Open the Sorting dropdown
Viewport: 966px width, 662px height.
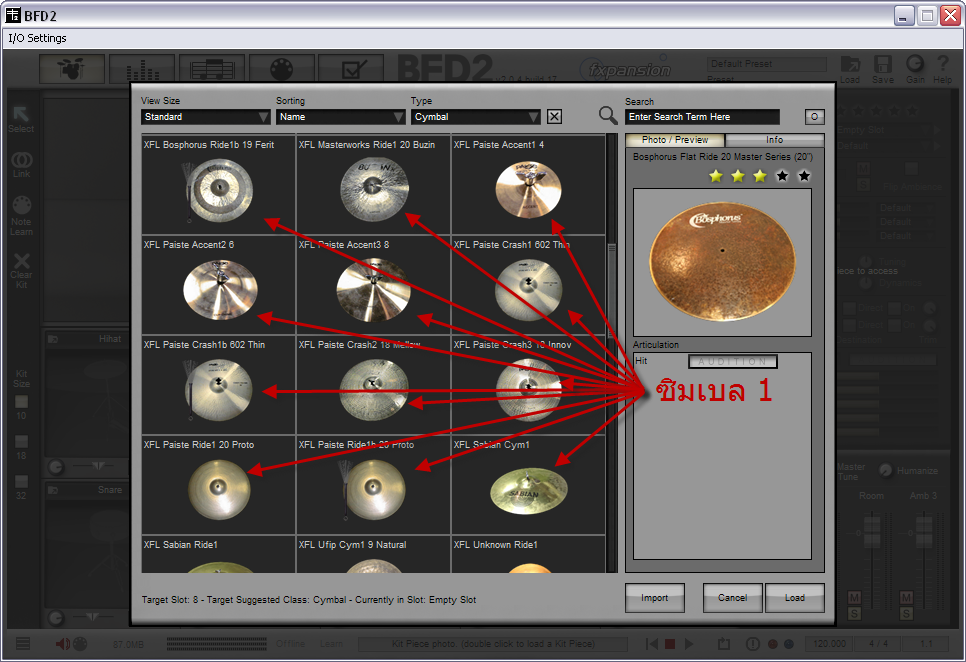(x=341, y=116)
